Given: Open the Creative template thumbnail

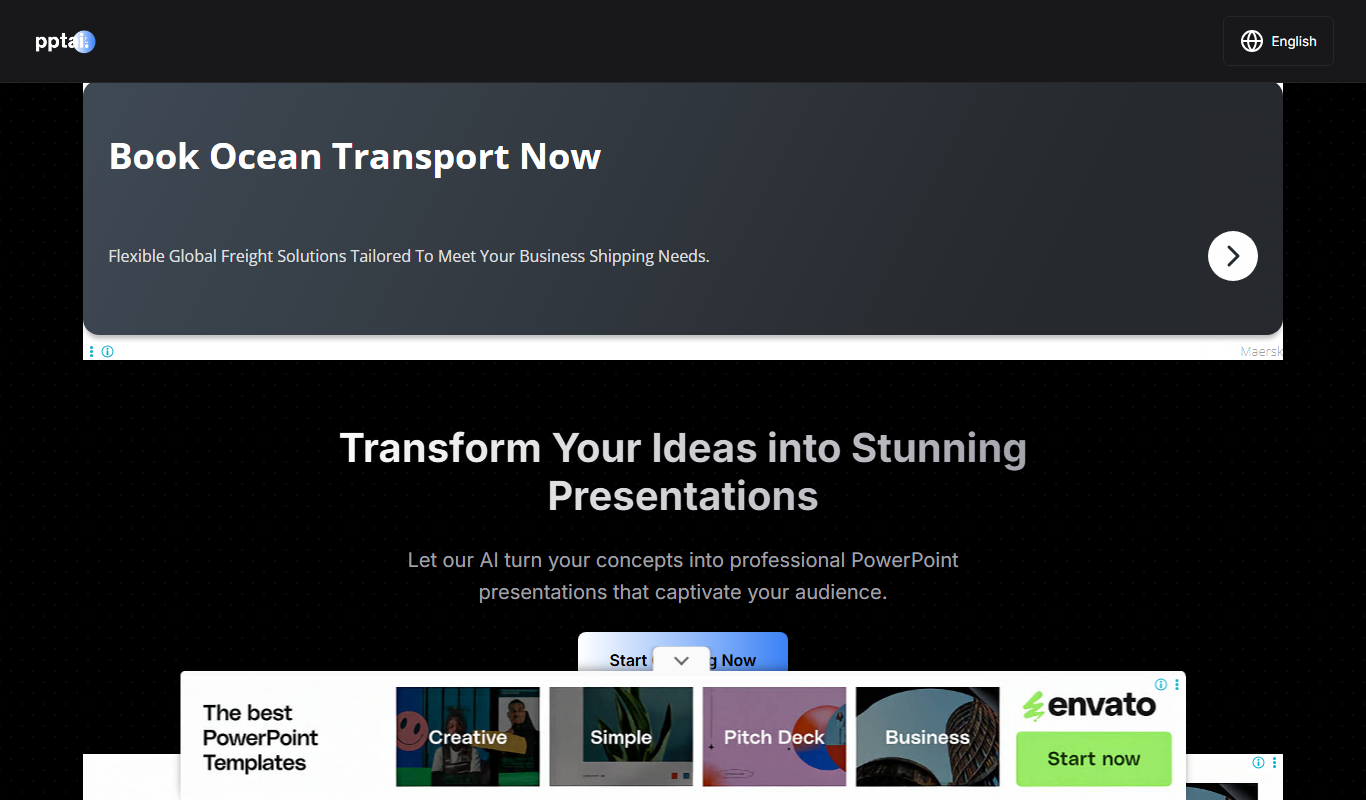Looking at the screenshot, I should (468, 737).
